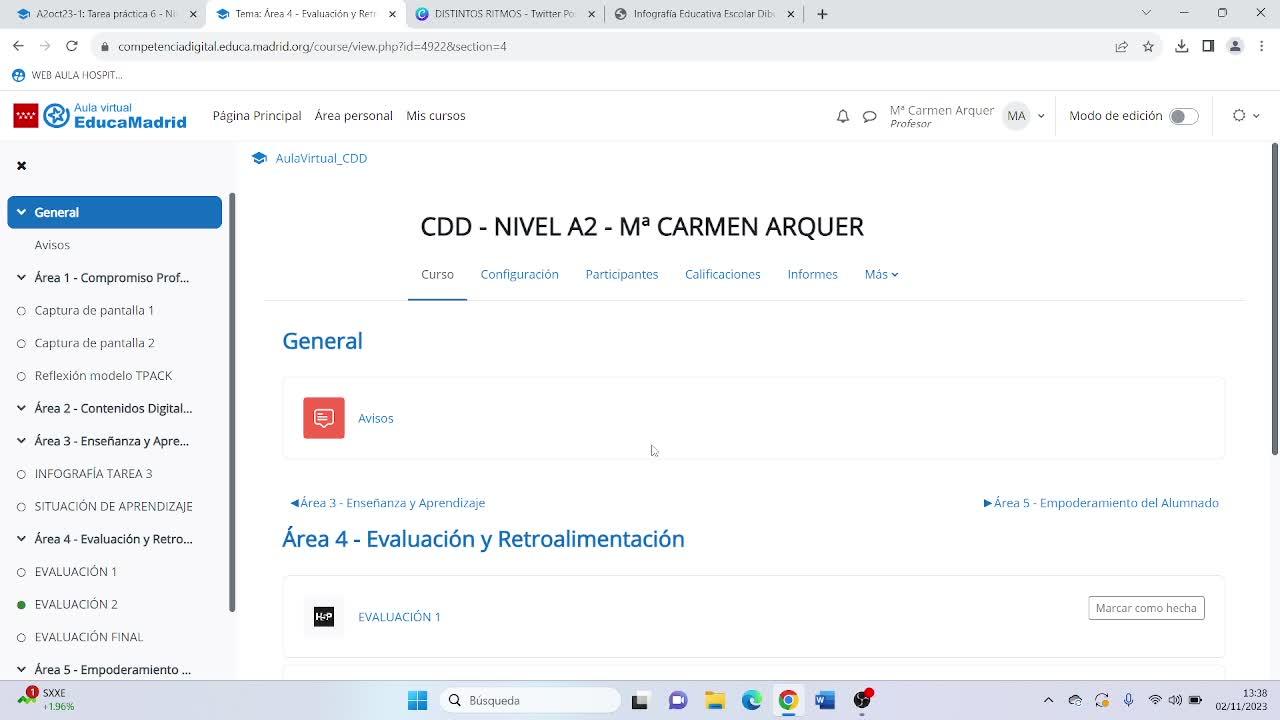Collapse the General section in the sidebar

[x=21, y=212]
